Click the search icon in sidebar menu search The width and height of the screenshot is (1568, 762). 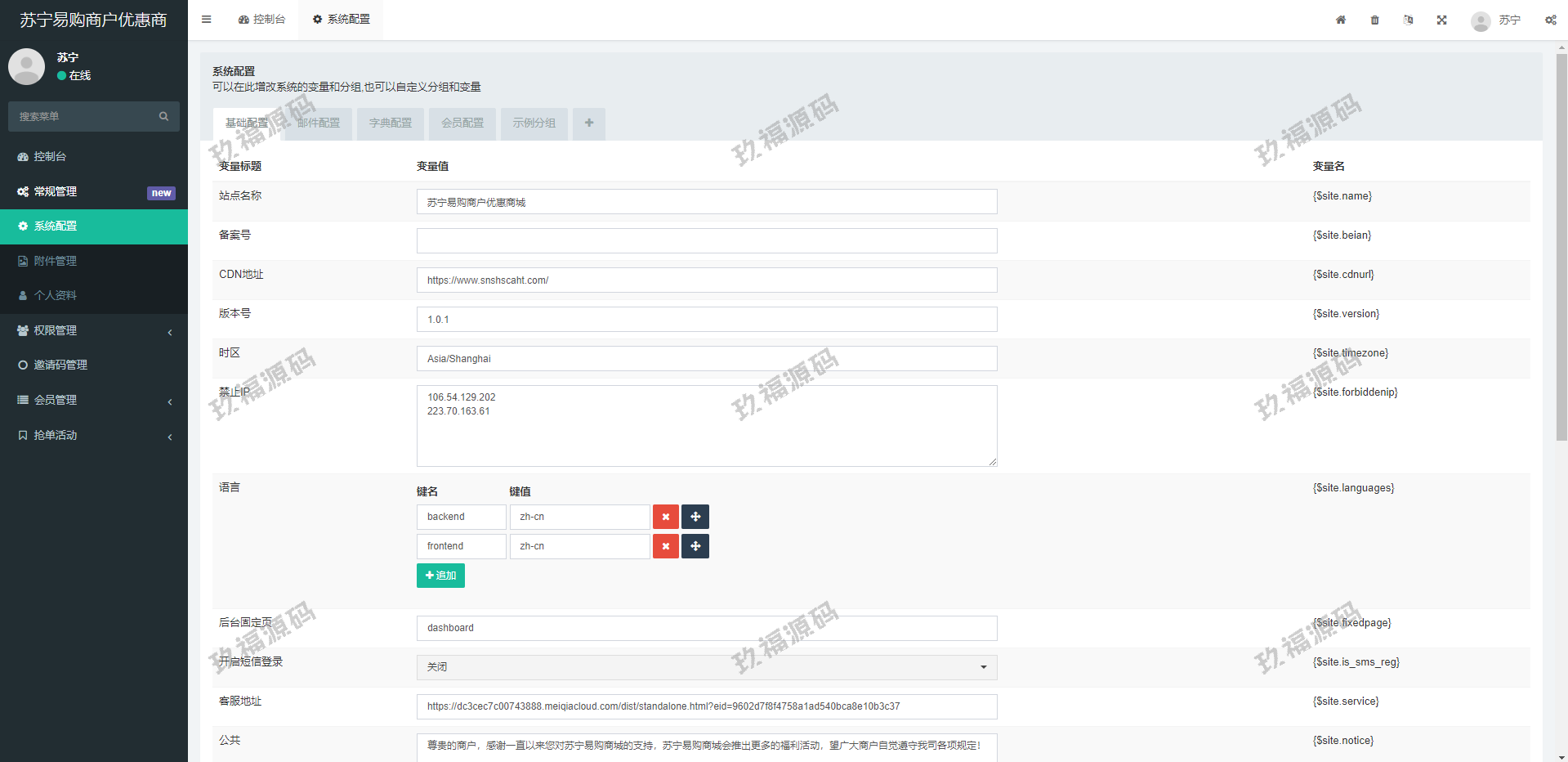(163, 116)
